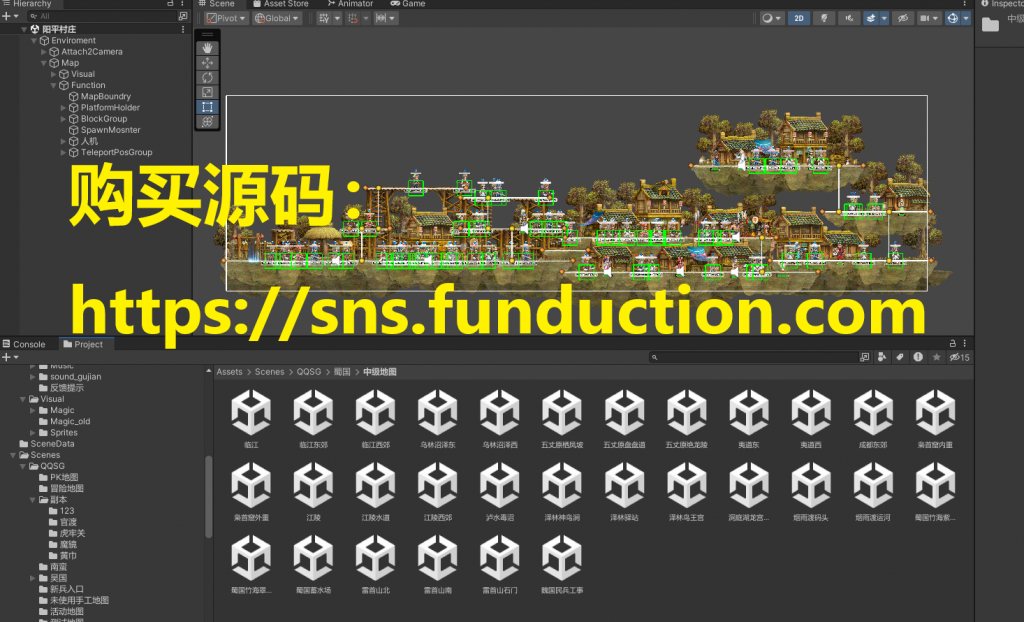Click the Assets breadcrumb link
Viewport: 1024px width, 622px height.
click(x=229, y=371)
